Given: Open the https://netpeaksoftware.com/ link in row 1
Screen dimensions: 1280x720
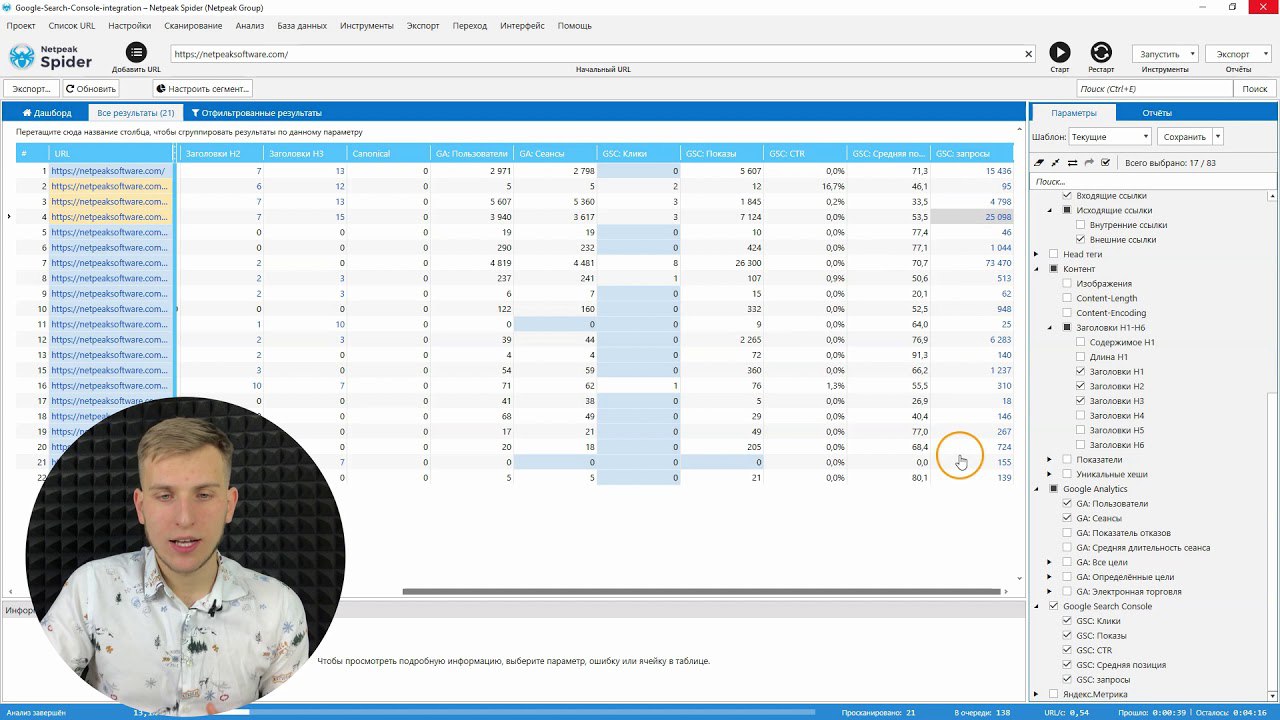Looking at the screenshot, I should (x=108, y=171).
